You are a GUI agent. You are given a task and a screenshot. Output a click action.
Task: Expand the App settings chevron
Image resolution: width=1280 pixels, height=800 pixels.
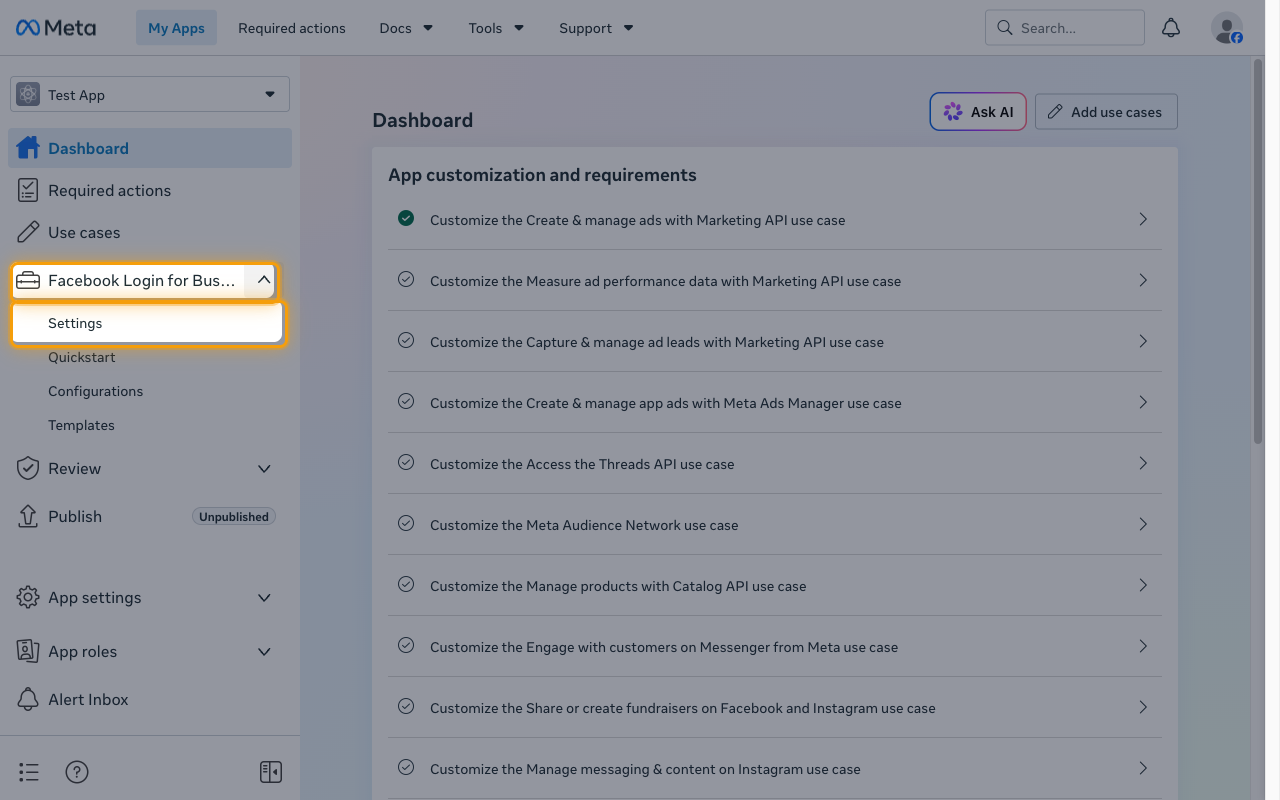click(x=264, y=597)
